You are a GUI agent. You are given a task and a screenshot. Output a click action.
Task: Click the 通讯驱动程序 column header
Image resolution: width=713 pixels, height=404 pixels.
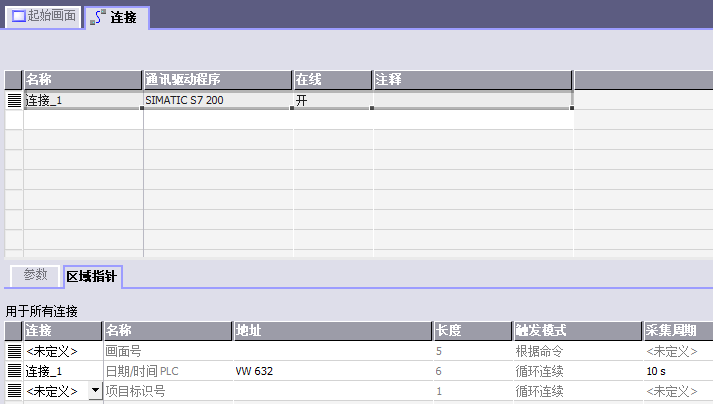pos(217,80)
